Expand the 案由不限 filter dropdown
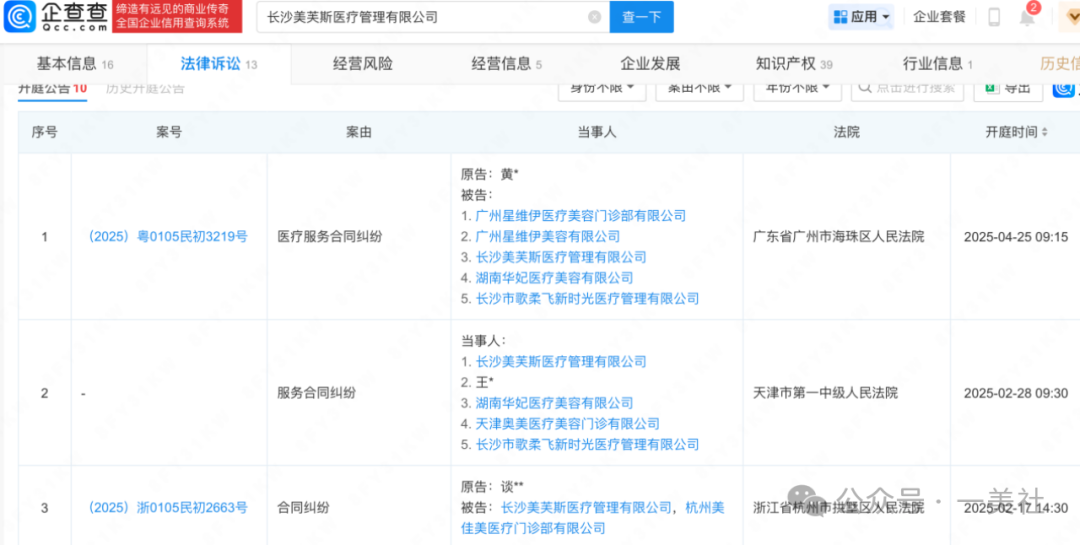The height and width of the screenshot is (545, 1080). pyautogui.click(x=699, y=88)
